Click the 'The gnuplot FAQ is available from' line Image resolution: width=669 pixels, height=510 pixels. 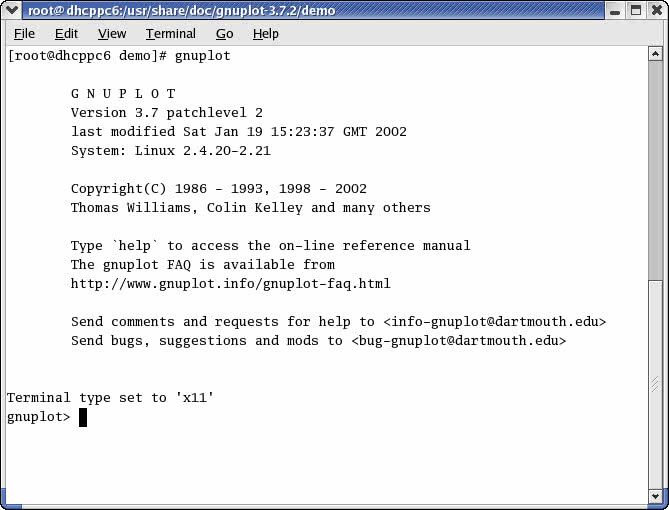click(203, 265)
